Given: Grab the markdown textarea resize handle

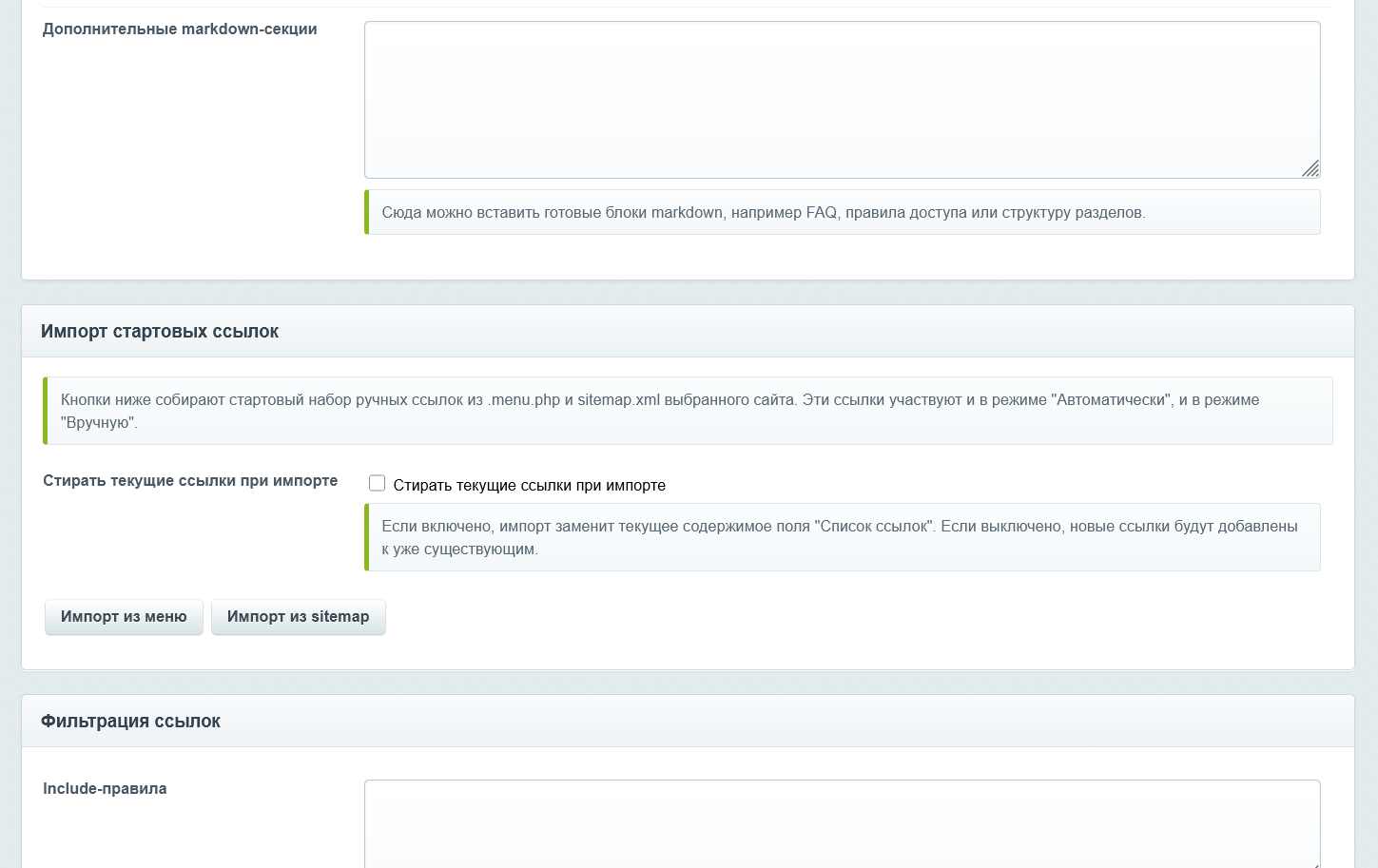Looking at the screenshot, I should point(1310,168).
